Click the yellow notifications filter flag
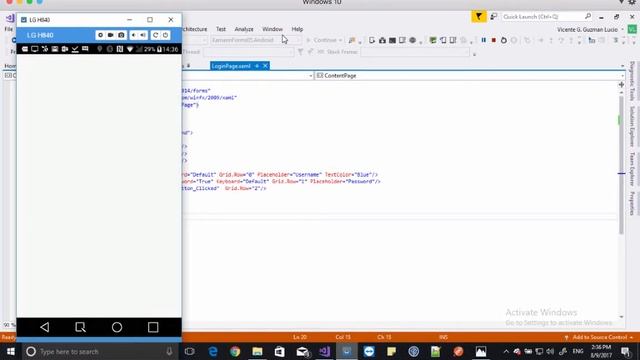The width and height of the screenshot is (640, 360). [x=479, y=17]
